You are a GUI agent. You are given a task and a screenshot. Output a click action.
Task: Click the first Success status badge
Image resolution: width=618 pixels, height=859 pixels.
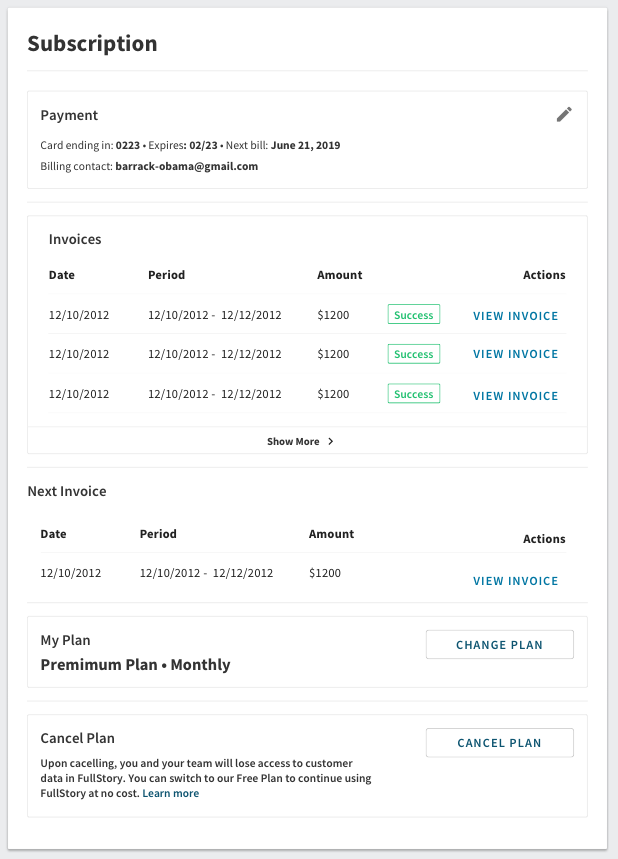click(x=413, y=314)
